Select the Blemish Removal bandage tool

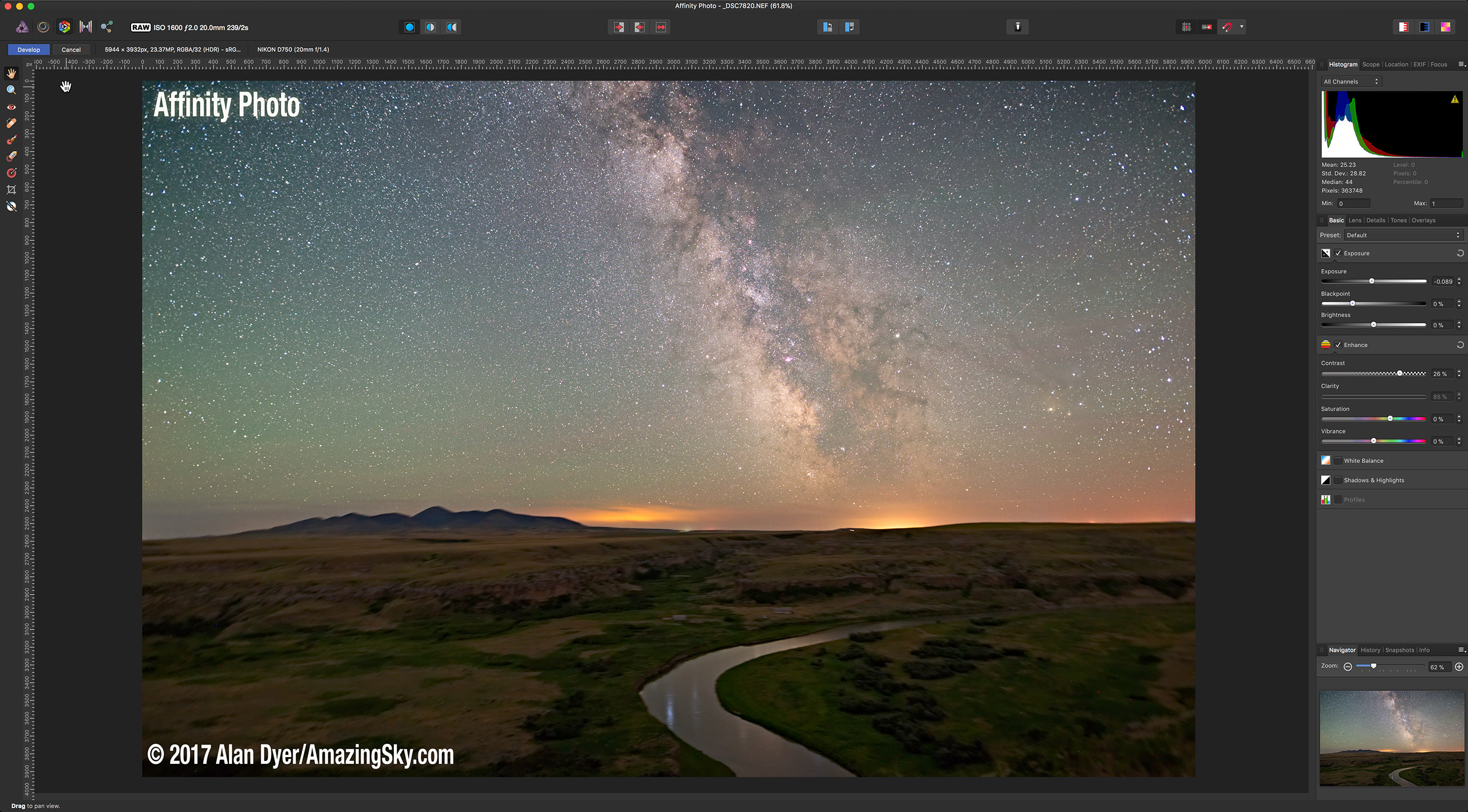pyautogui.click(x=11, y=123)
